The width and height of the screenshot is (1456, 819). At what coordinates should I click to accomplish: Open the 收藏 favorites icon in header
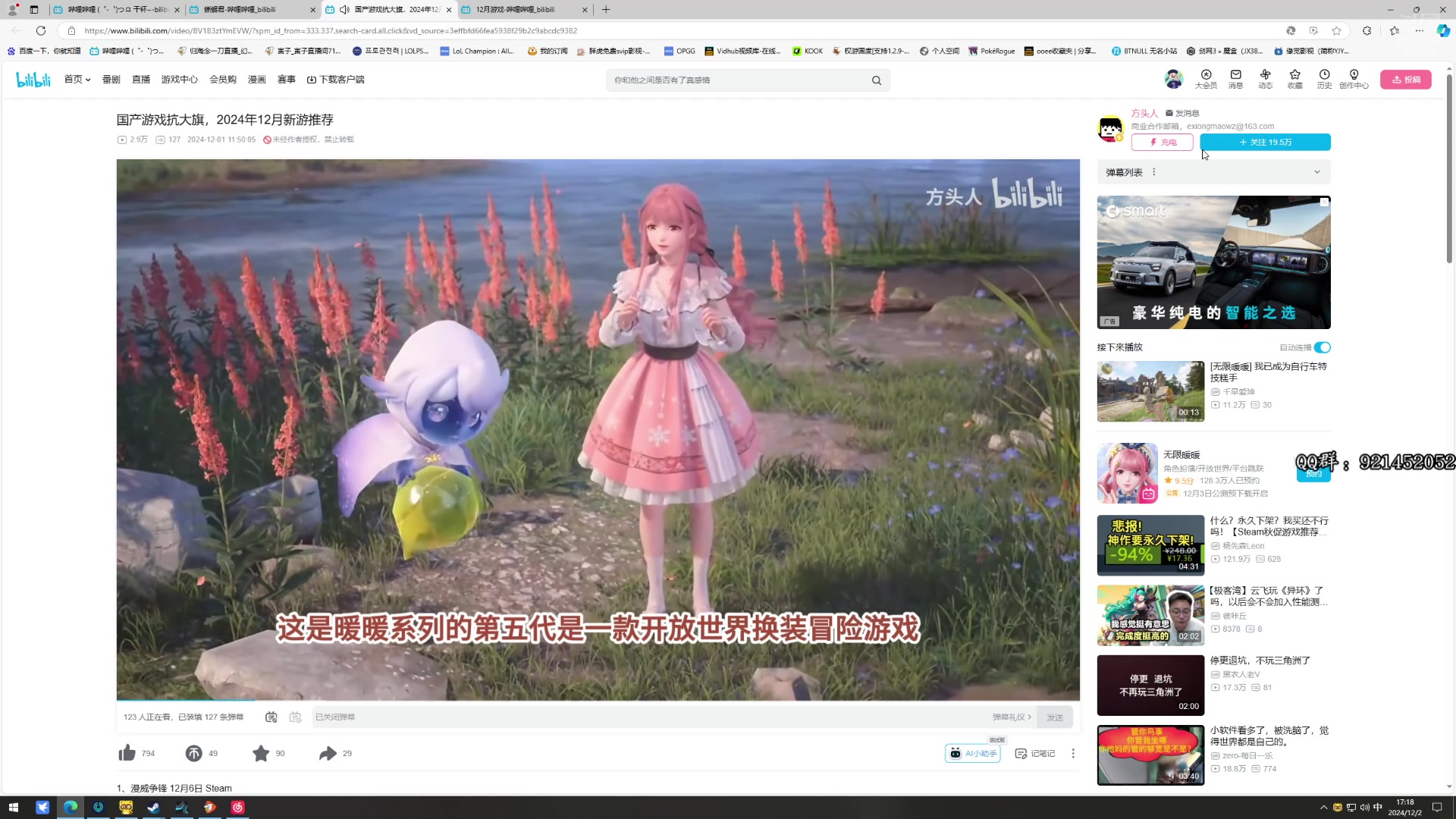pyautogui.click(x=1294, y=79)
